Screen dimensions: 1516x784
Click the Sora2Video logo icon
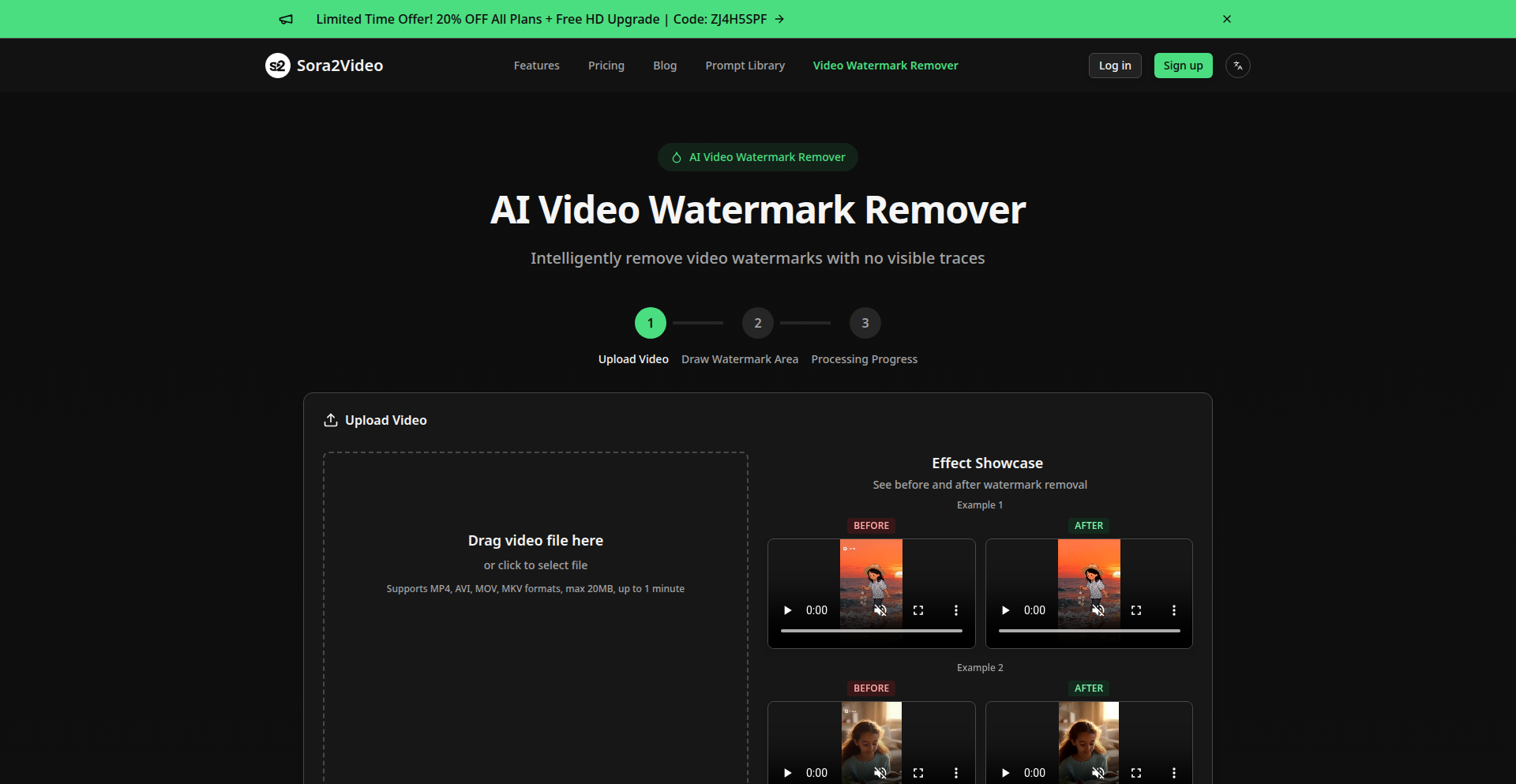click(278, 66)
